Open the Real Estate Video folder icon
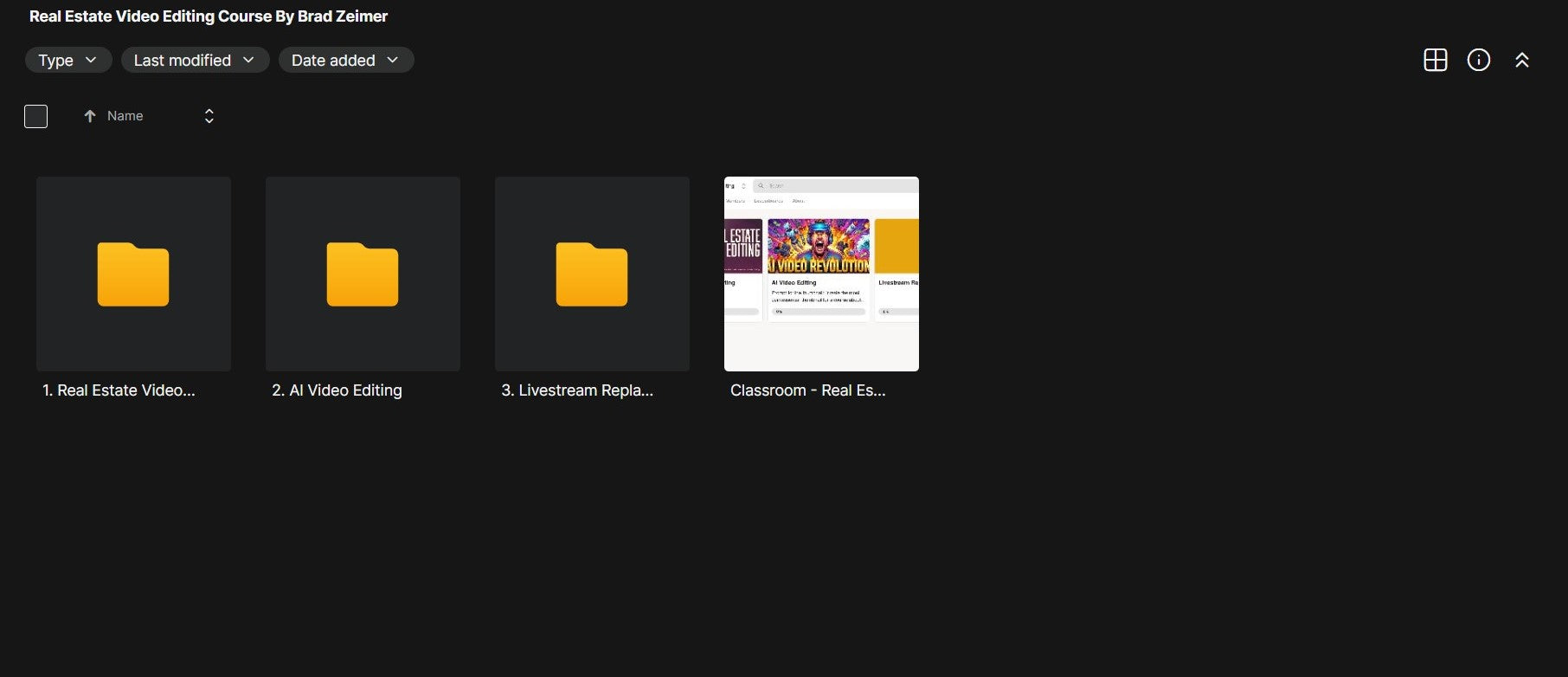The width and height of the screenshot is (1568, 677). [133, 274]
